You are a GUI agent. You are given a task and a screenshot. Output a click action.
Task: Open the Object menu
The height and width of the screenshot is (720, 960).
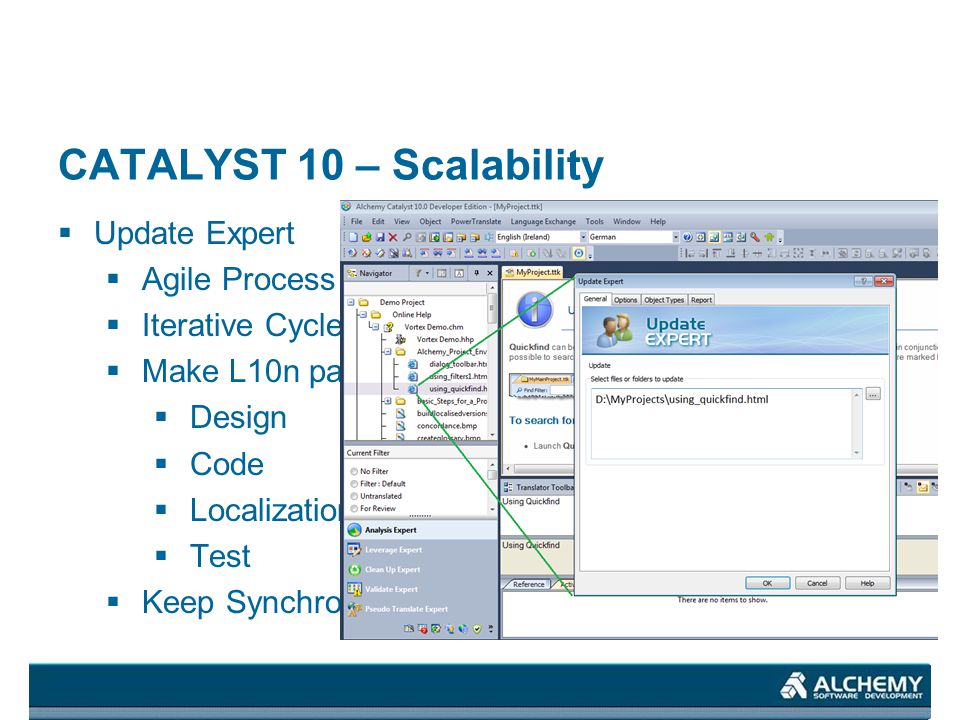pos(430,222)
